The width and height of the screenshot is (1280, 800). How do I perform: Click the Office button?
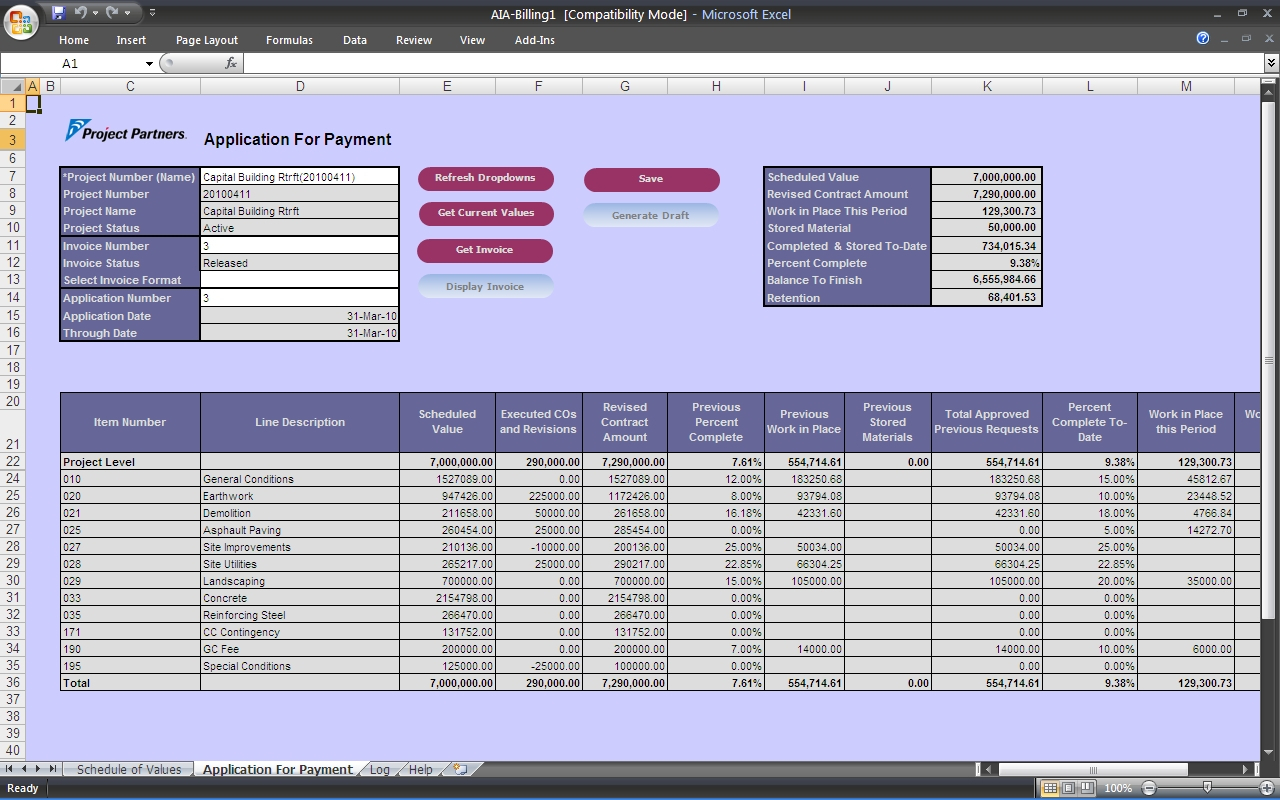point(20,22)
